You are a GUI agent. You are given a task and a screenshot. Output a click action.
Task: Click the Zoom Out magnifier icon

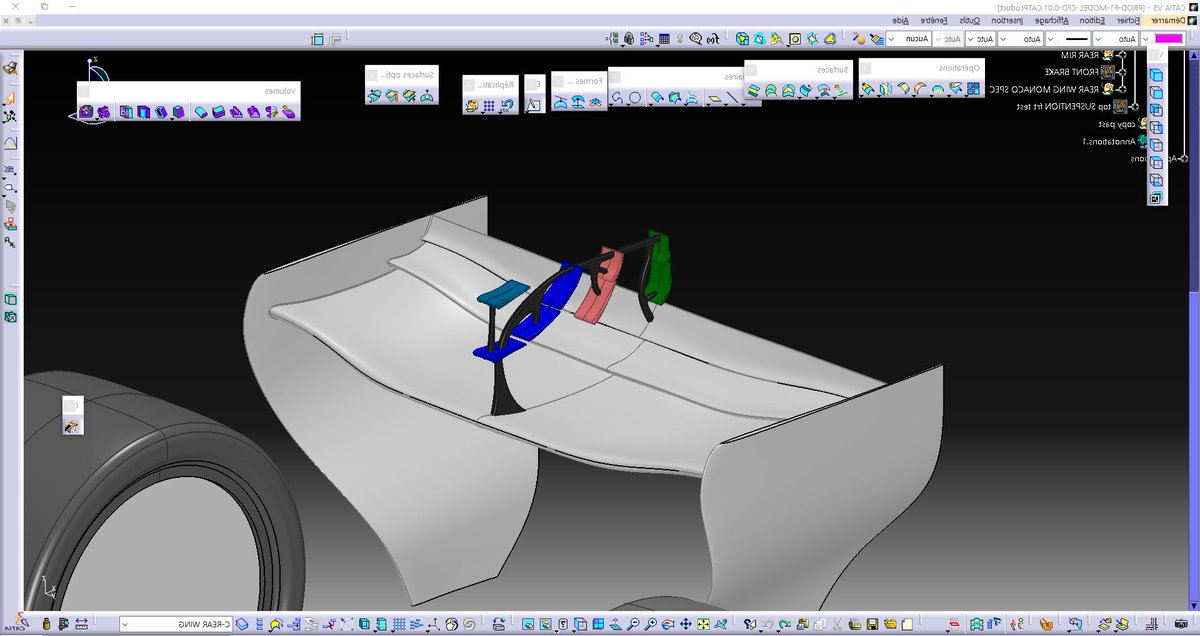pos(633,623)
